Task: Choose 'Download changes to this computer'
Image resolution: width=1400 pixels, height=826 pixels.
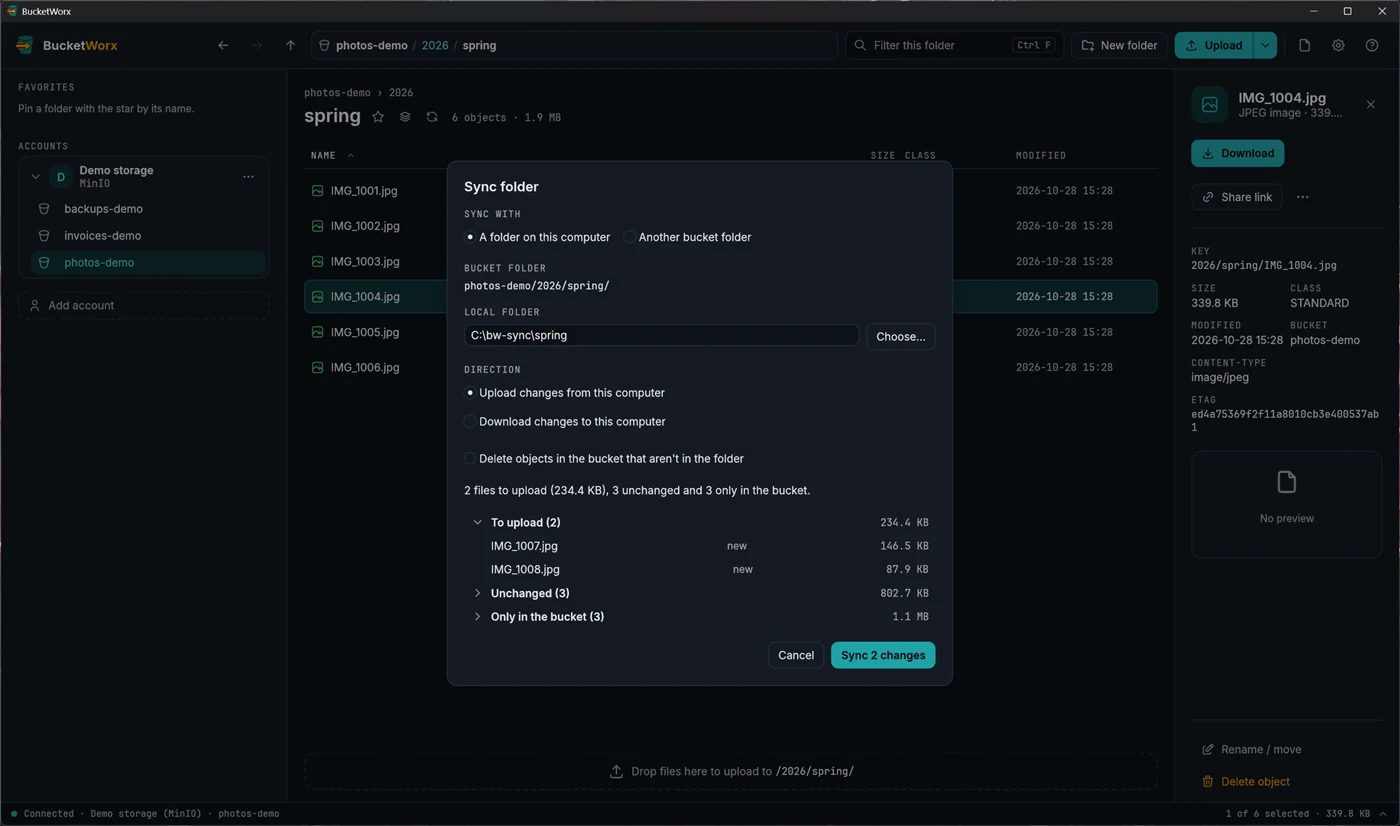Action: point(470,422)
